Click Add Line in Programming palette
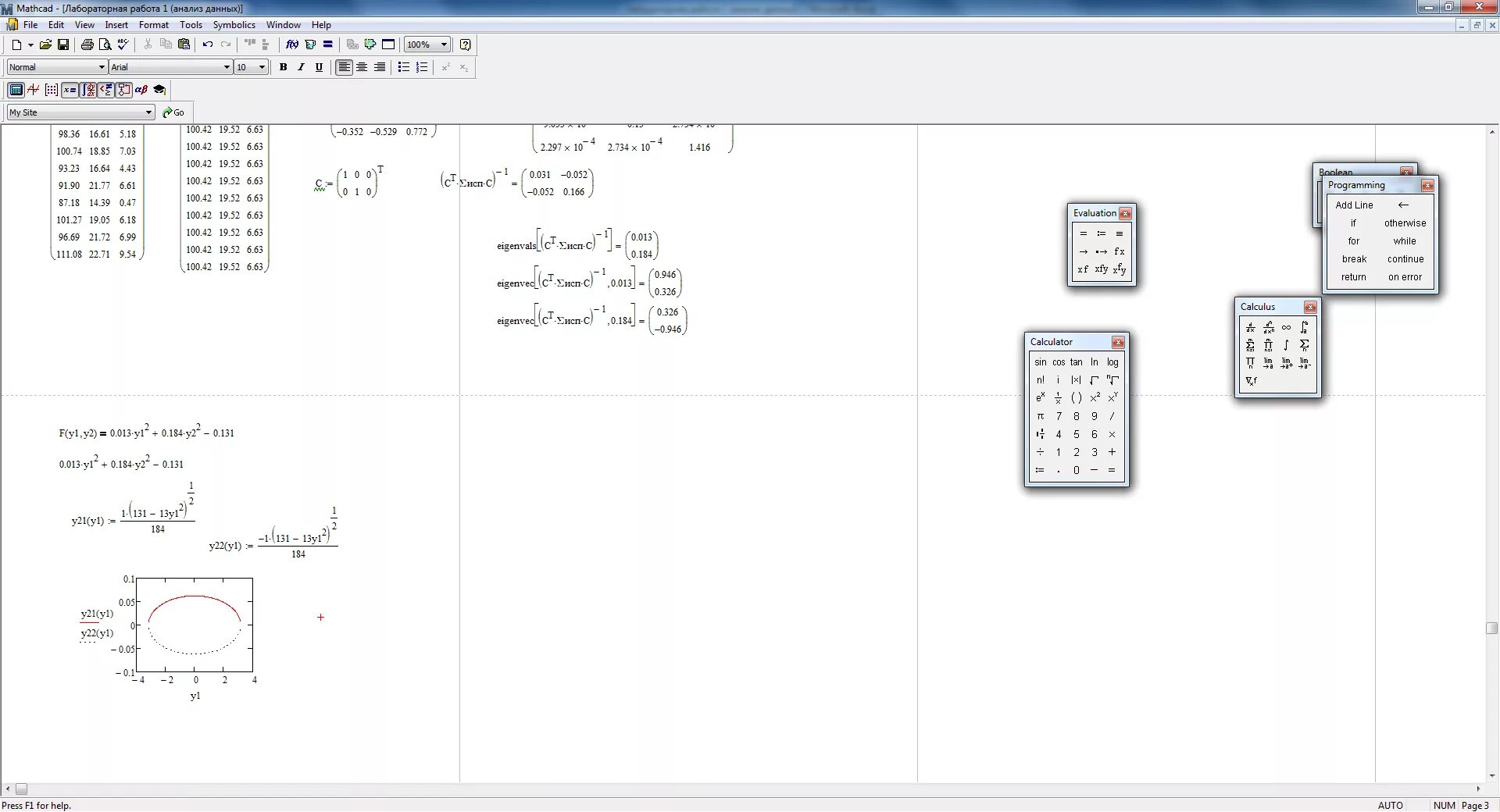1500x812 pixels. (1354, 205)
